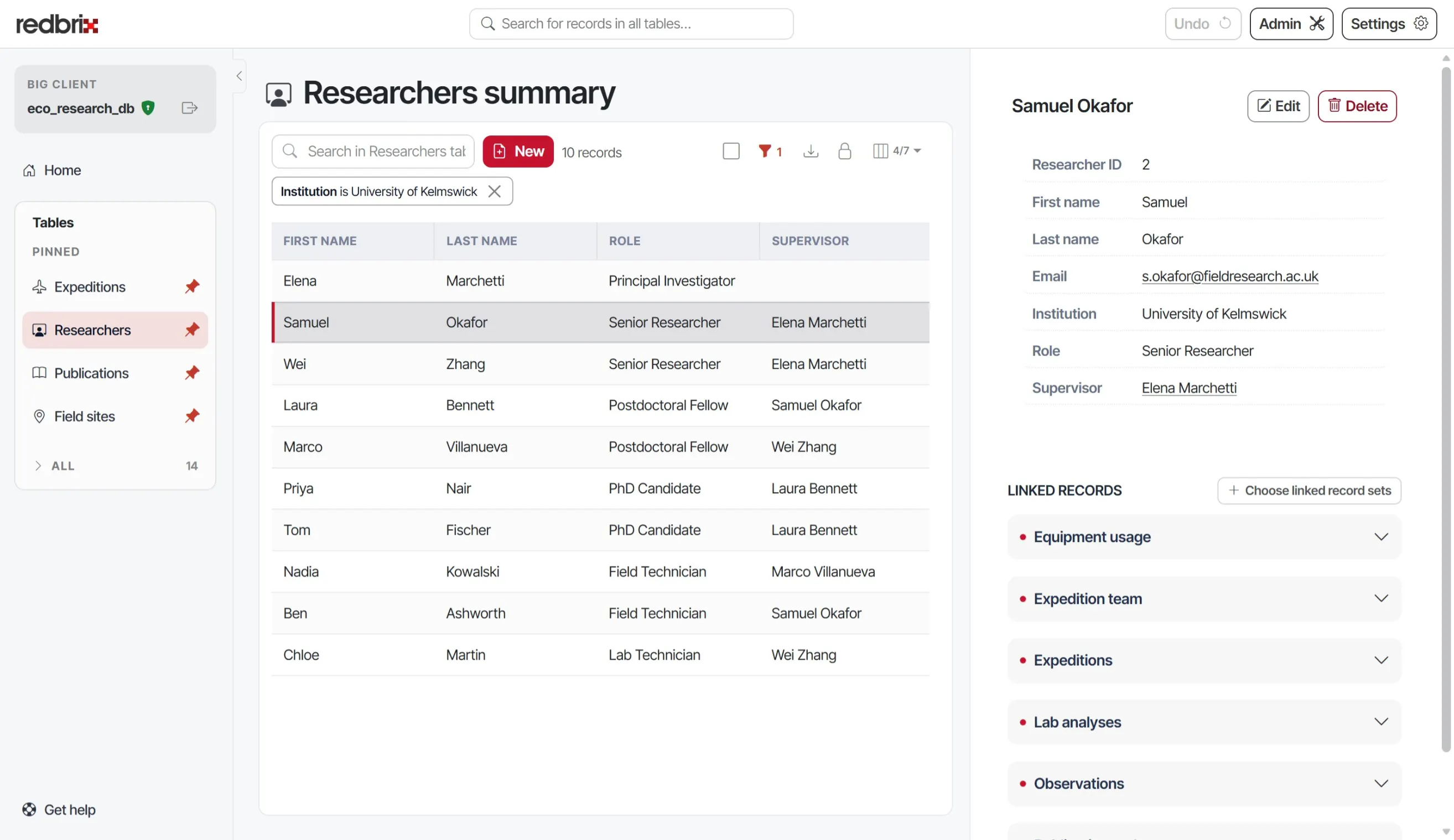Focus the Search in Researchers table field
The image size is (1454, 840).
[373, 151]
